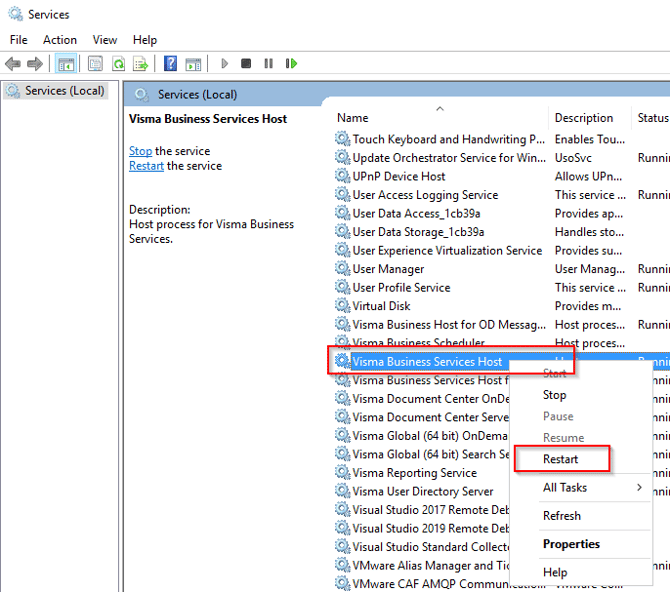The image size is (670, 592).
Task: Click the Forward arrow toolbar icon
Action: (x=35, y=64)
